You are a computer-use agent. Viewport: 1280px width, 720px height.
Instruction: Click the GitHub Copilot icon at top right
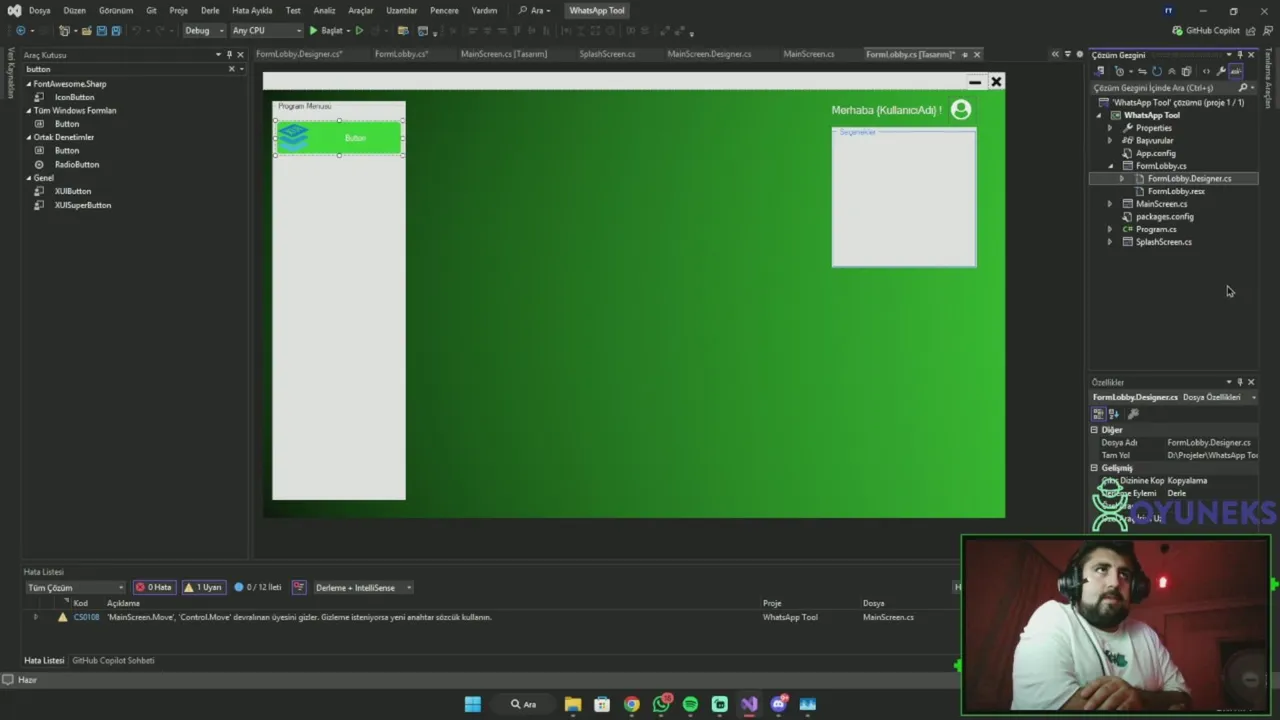[1176, 31]
